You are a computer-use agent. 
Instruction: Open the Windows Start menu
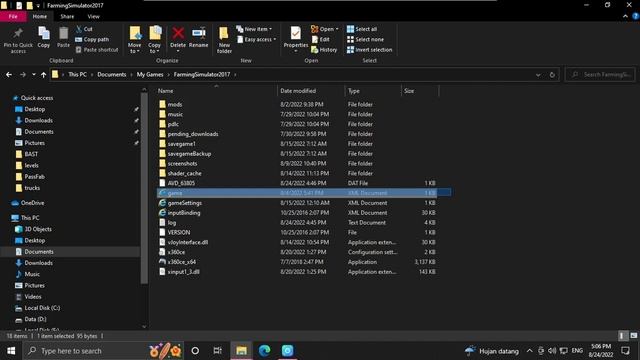11,351
